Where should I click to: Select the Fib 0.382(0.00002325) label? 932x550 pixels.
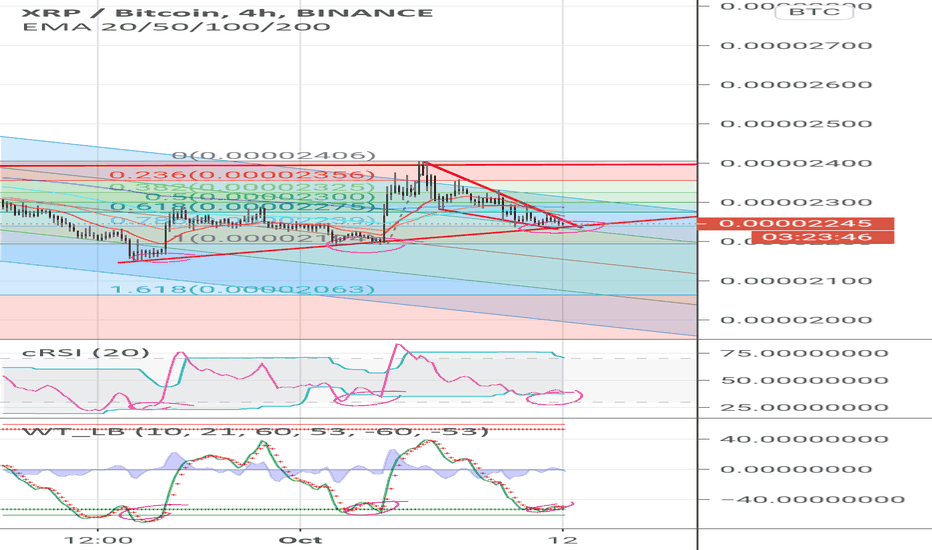[x=243, y=187]
